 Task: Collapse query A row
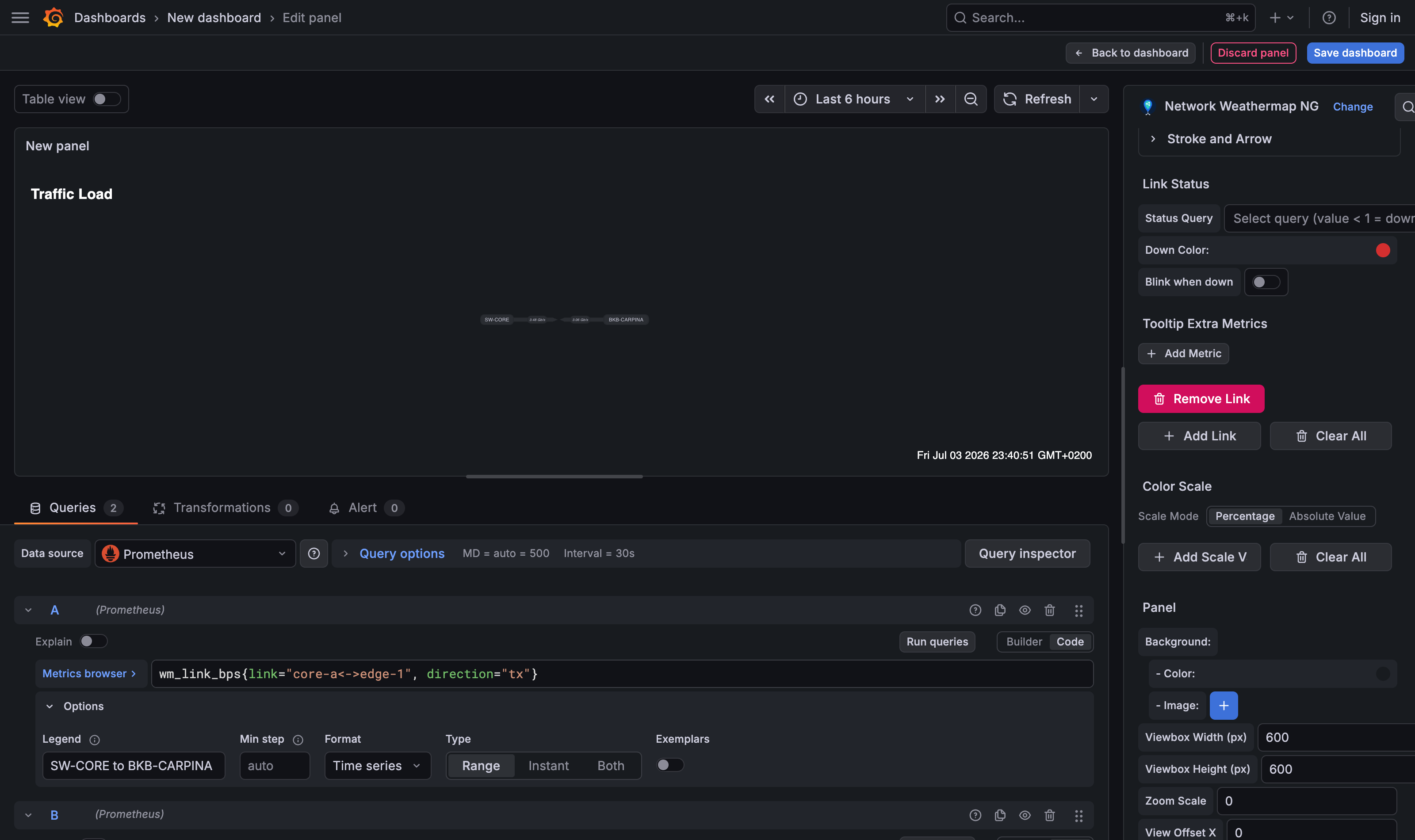(x=28, y=610)
